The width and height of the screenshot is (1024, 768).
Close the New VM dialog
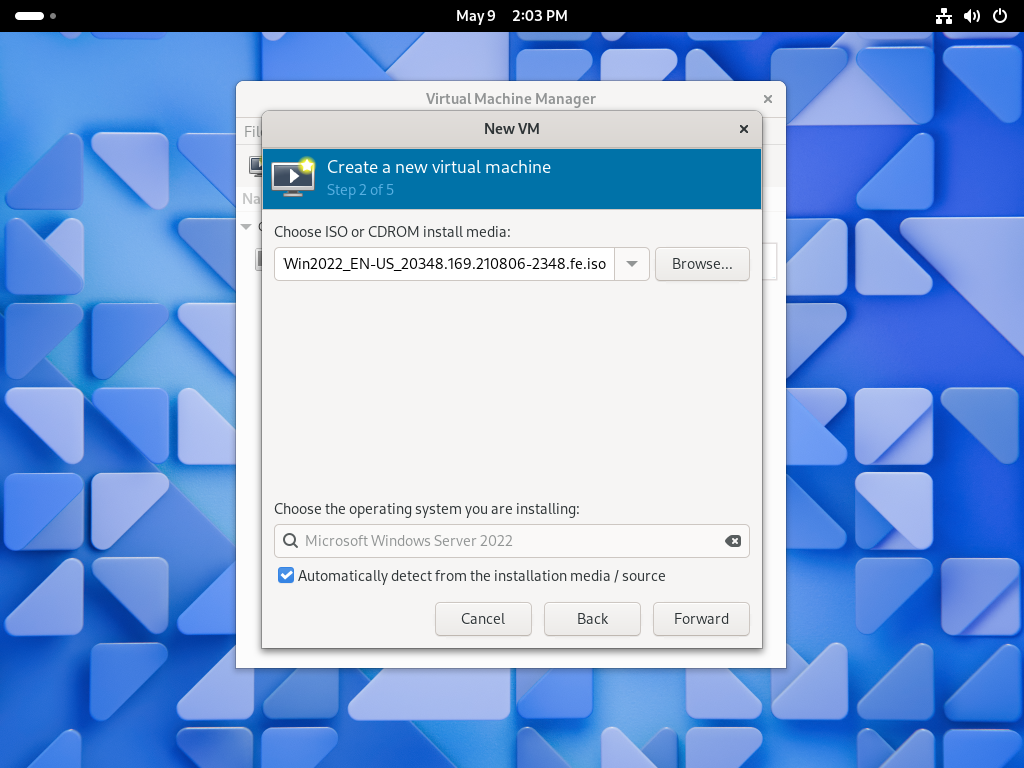744,129
